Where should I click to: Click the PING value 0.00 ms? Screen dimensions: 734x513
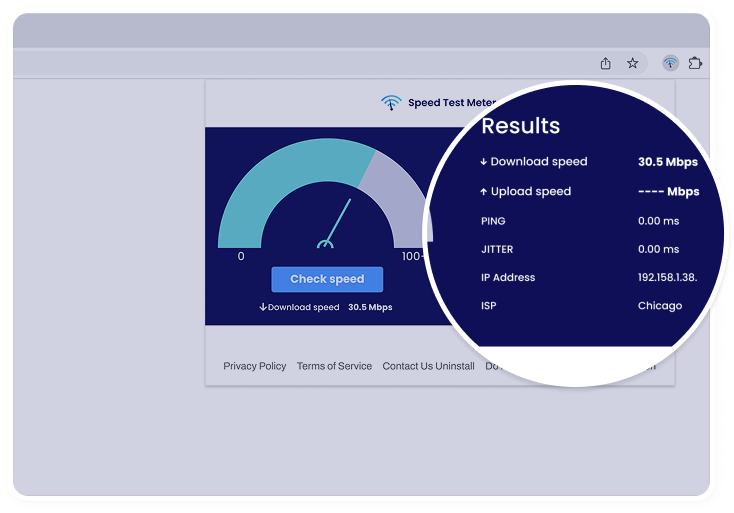658,221
